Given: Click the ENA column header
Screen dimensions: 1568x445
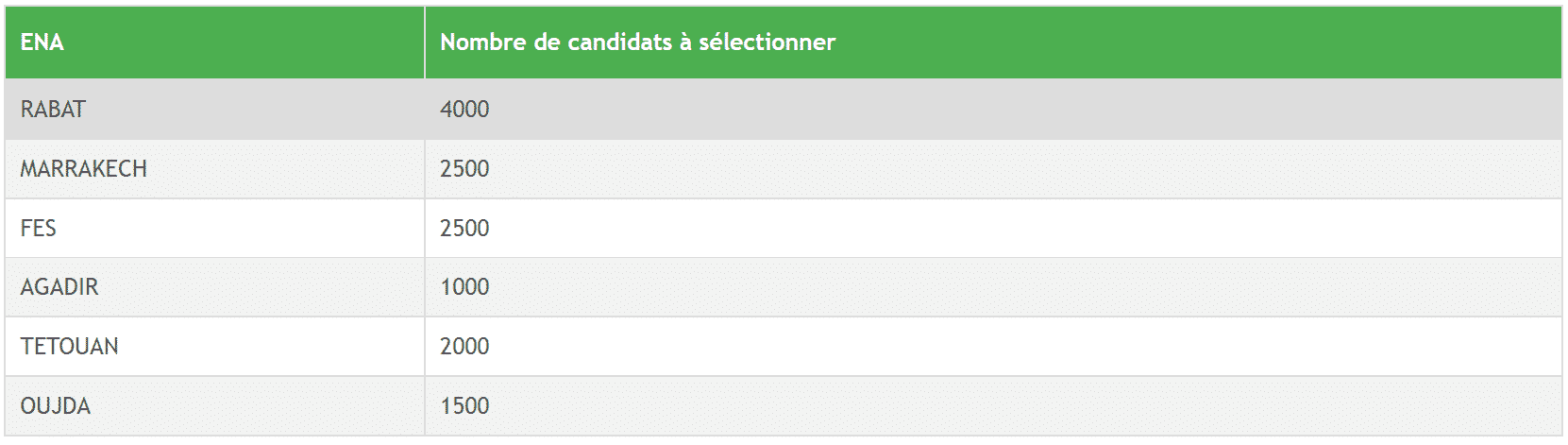Looking at the screenshot, I should [x=214, y=43].
